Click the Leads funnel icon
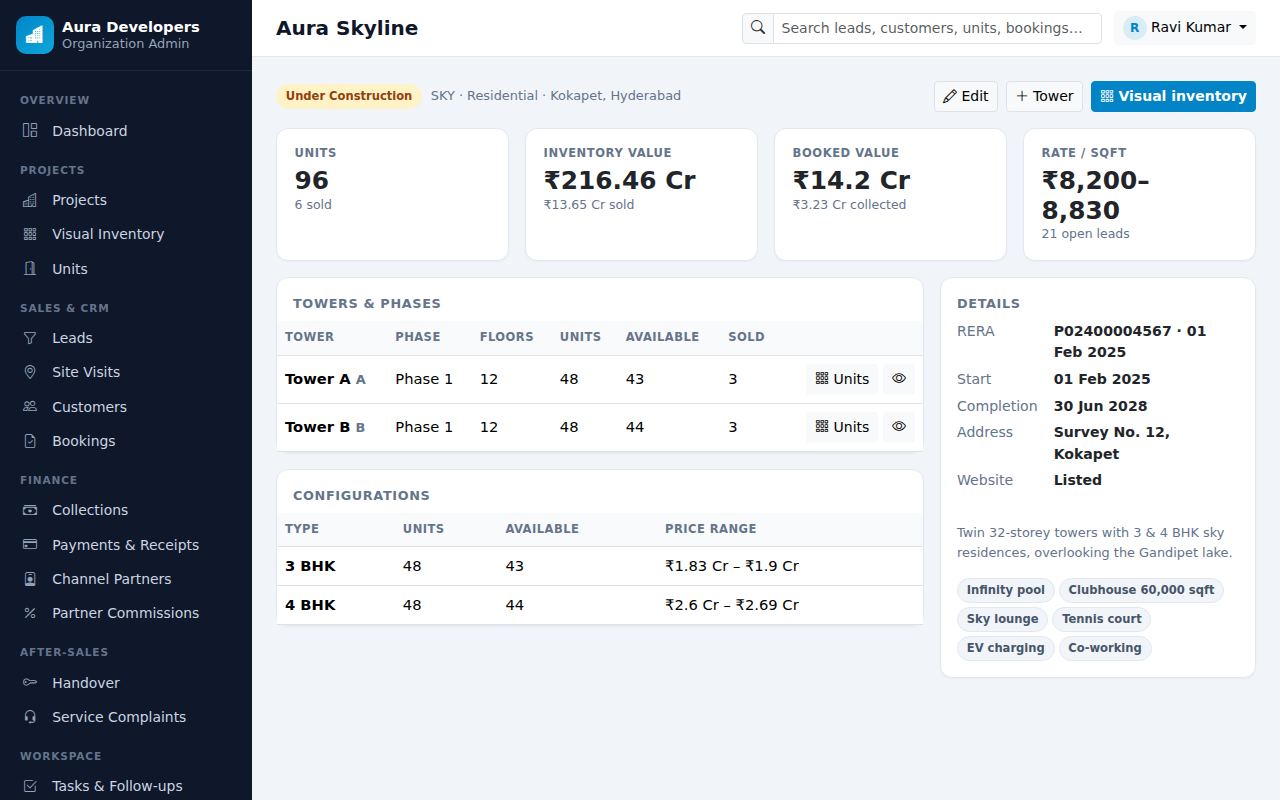The width and height of the screenshot is (1280, 800). 30,338
